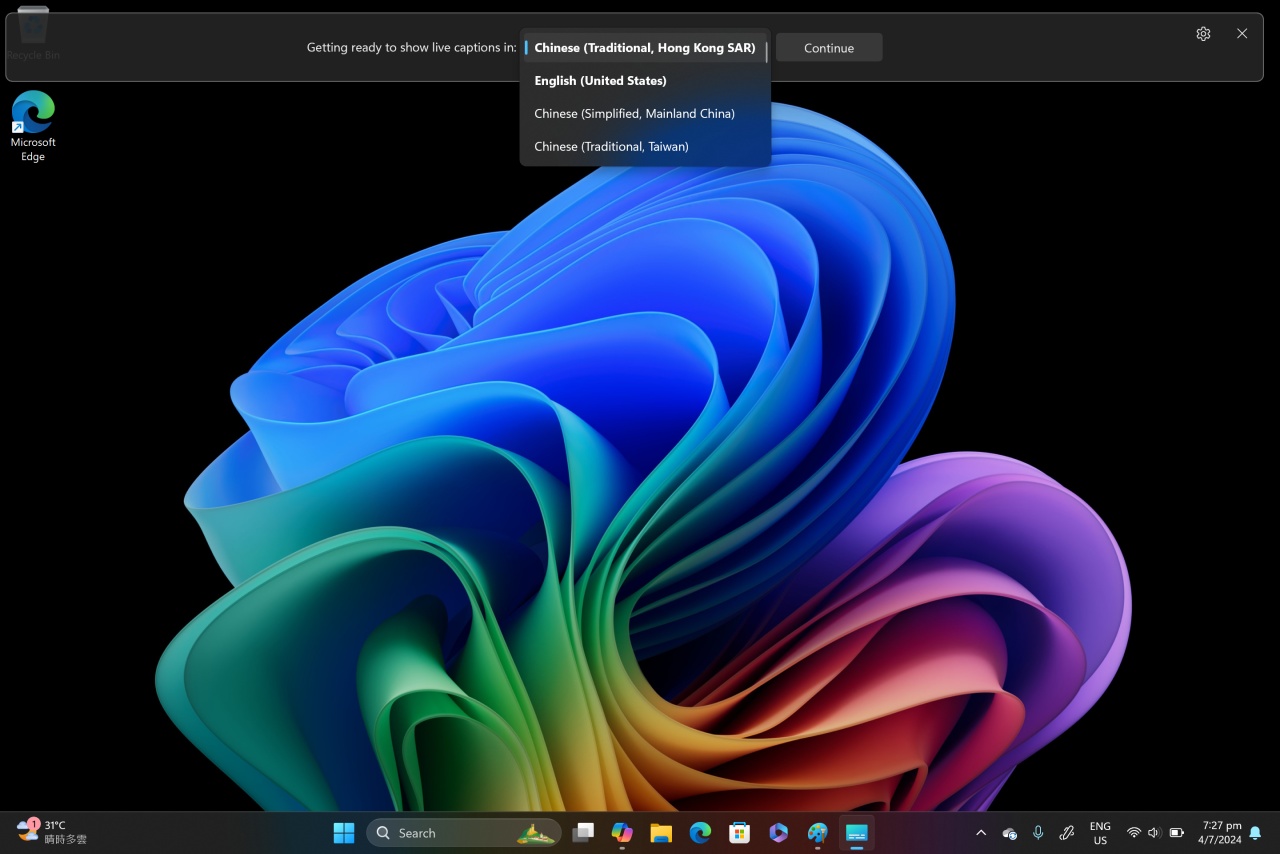Click the microphone icon in system tray

pos(1038,833)
